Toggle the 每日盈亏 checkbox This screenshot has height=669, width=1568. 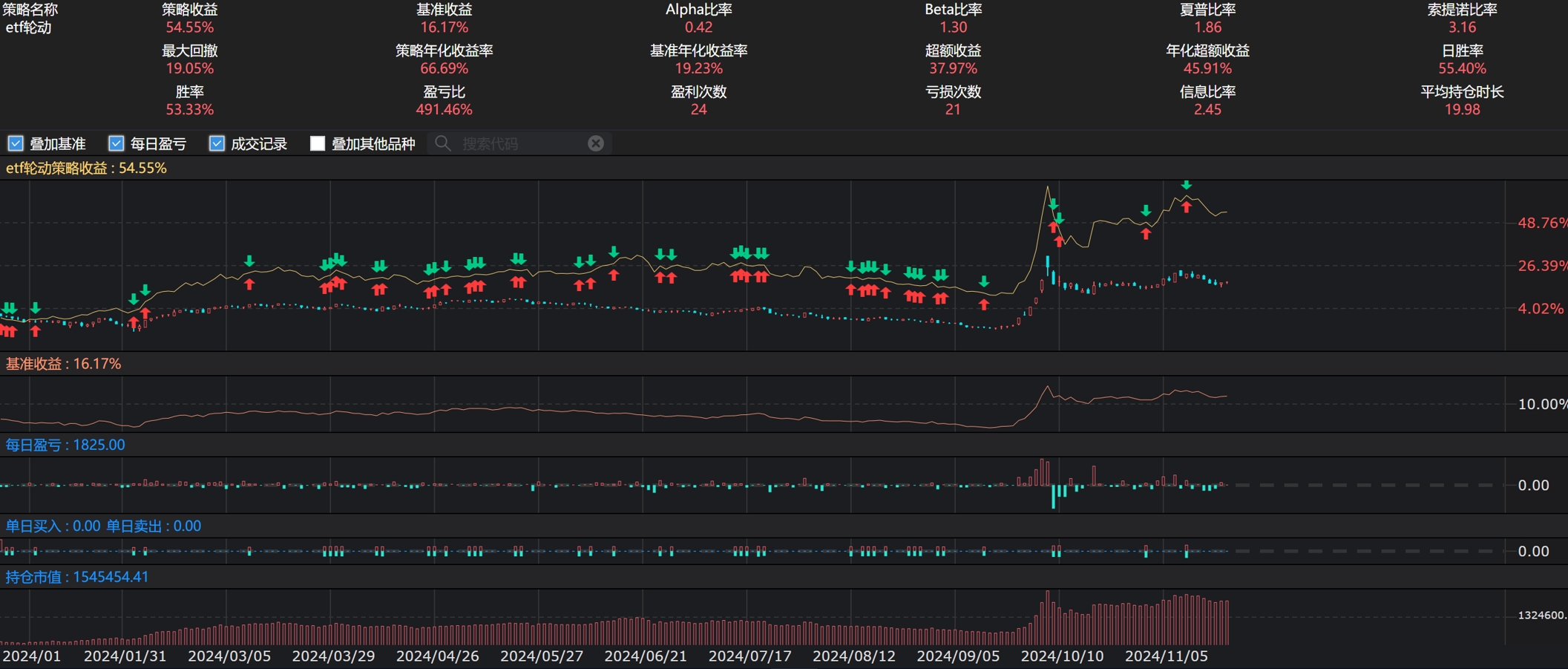[117, 143]
